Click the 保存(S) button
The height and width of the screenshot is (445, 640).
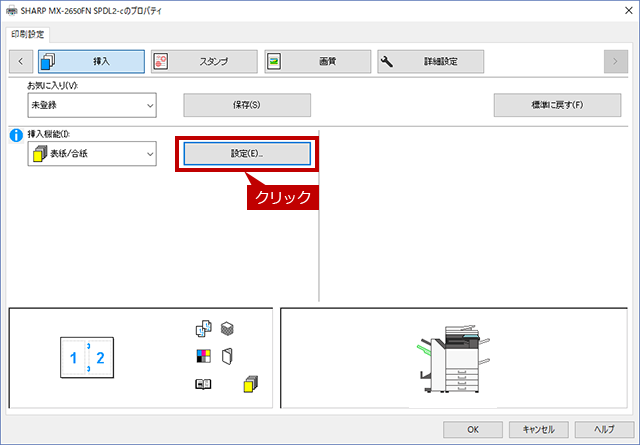(x=247, y=105)
